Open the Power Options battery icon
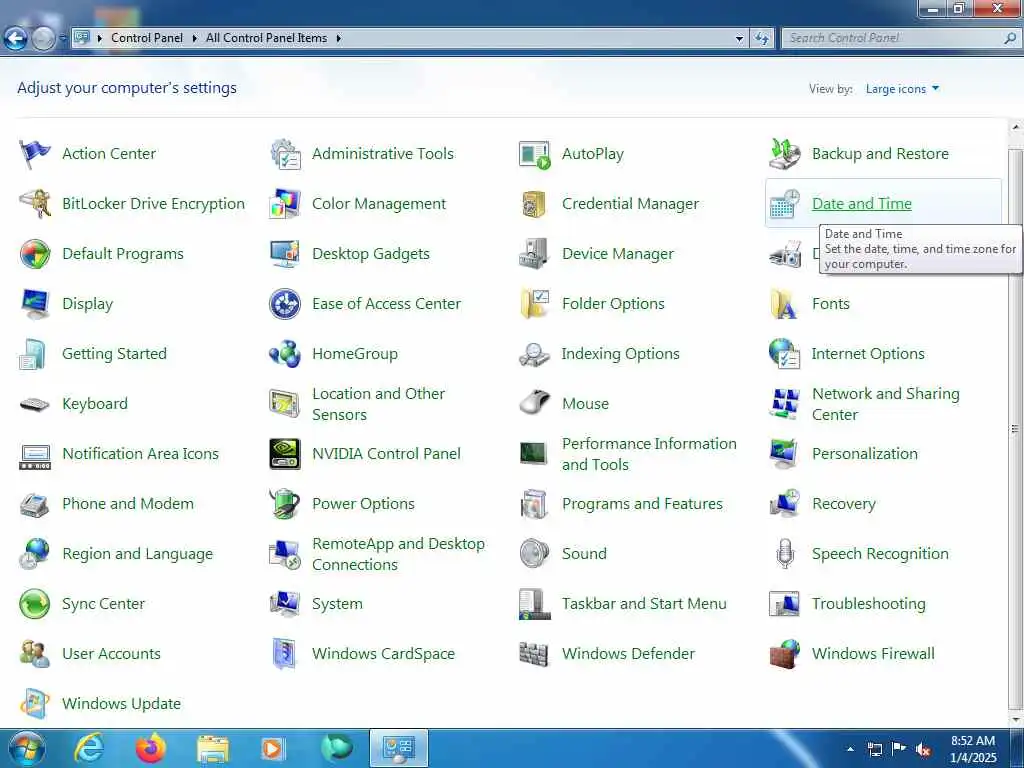Image resolution: width=1024 pixels, height=768 pixels. (285, 504)
